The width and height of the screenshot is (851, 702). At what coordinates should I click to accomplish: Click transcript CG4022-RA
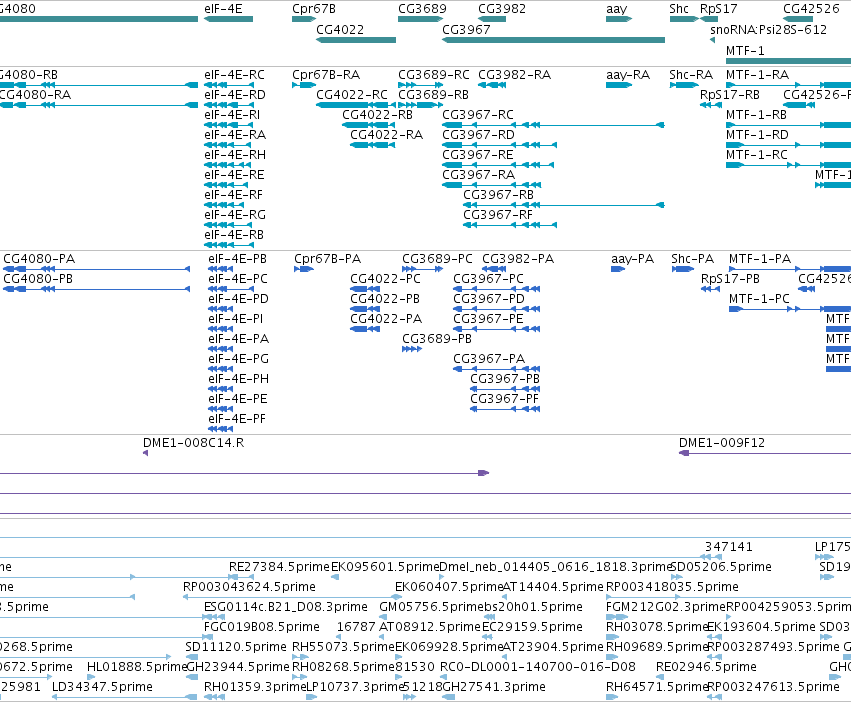[373, 145]
